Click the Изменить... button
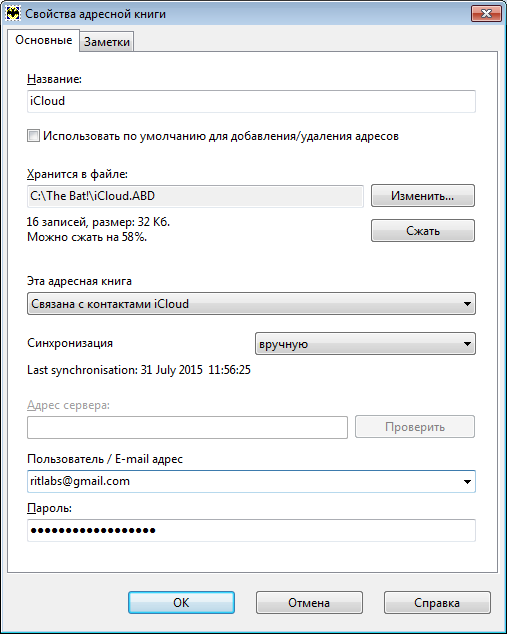Screen dimensions: 507x634 tap(422, 196)
